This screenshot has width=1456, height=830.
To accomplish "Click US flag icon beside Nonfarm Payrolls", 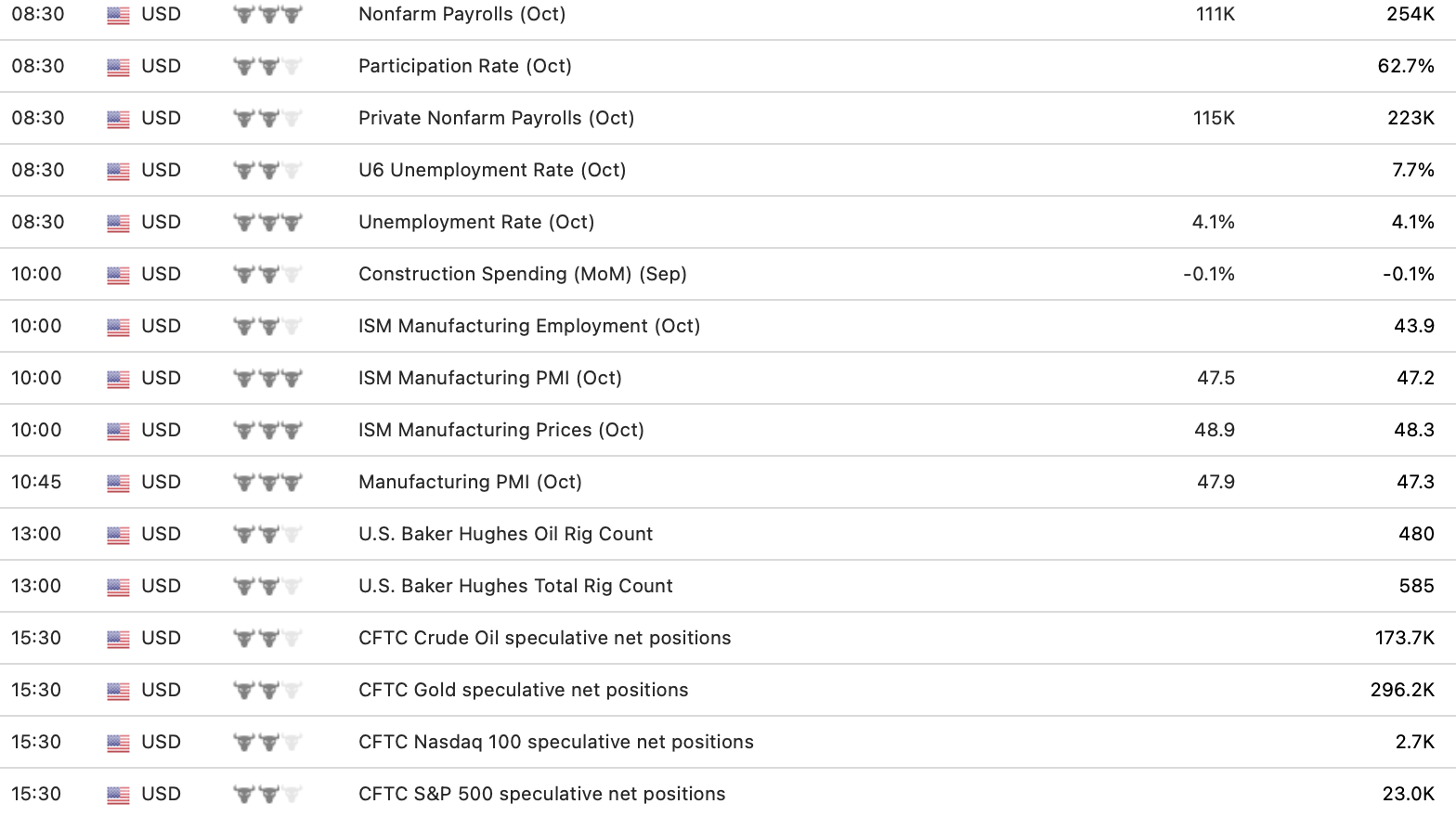I will click(118, 15).
